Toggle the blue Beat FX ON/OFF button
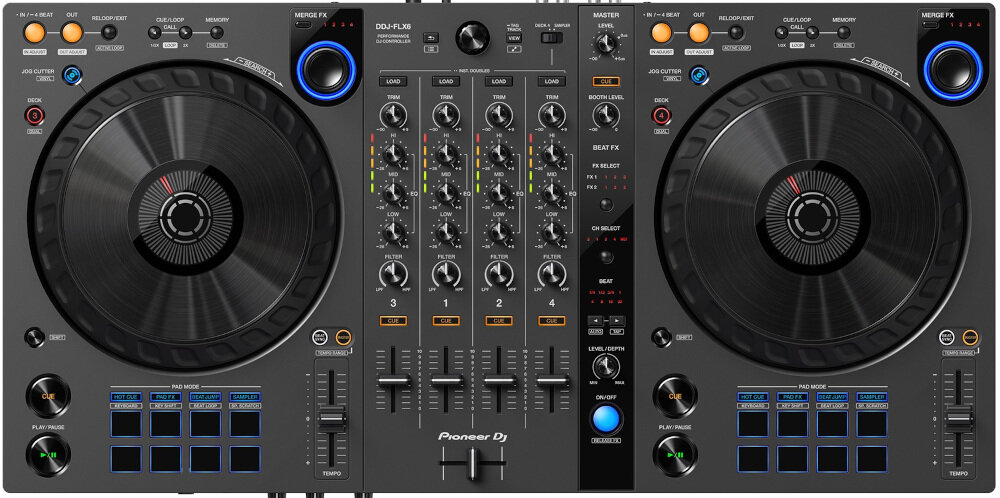This screenshot has width=1000, height=498. (606, 418)
